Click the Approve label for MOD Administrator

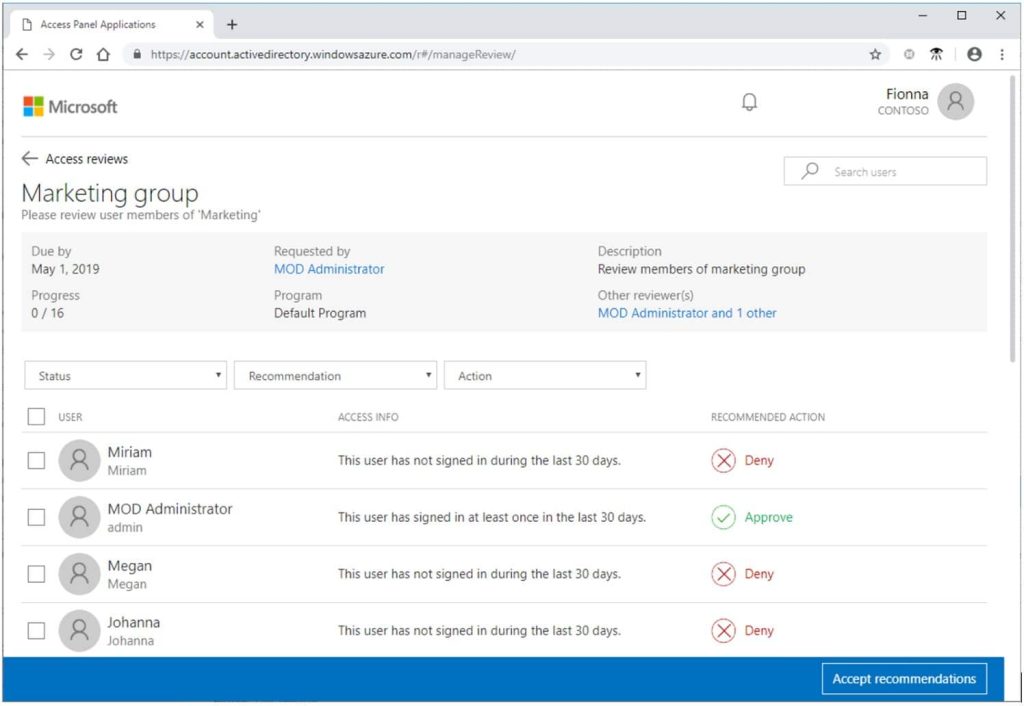(x=769, y=517)
